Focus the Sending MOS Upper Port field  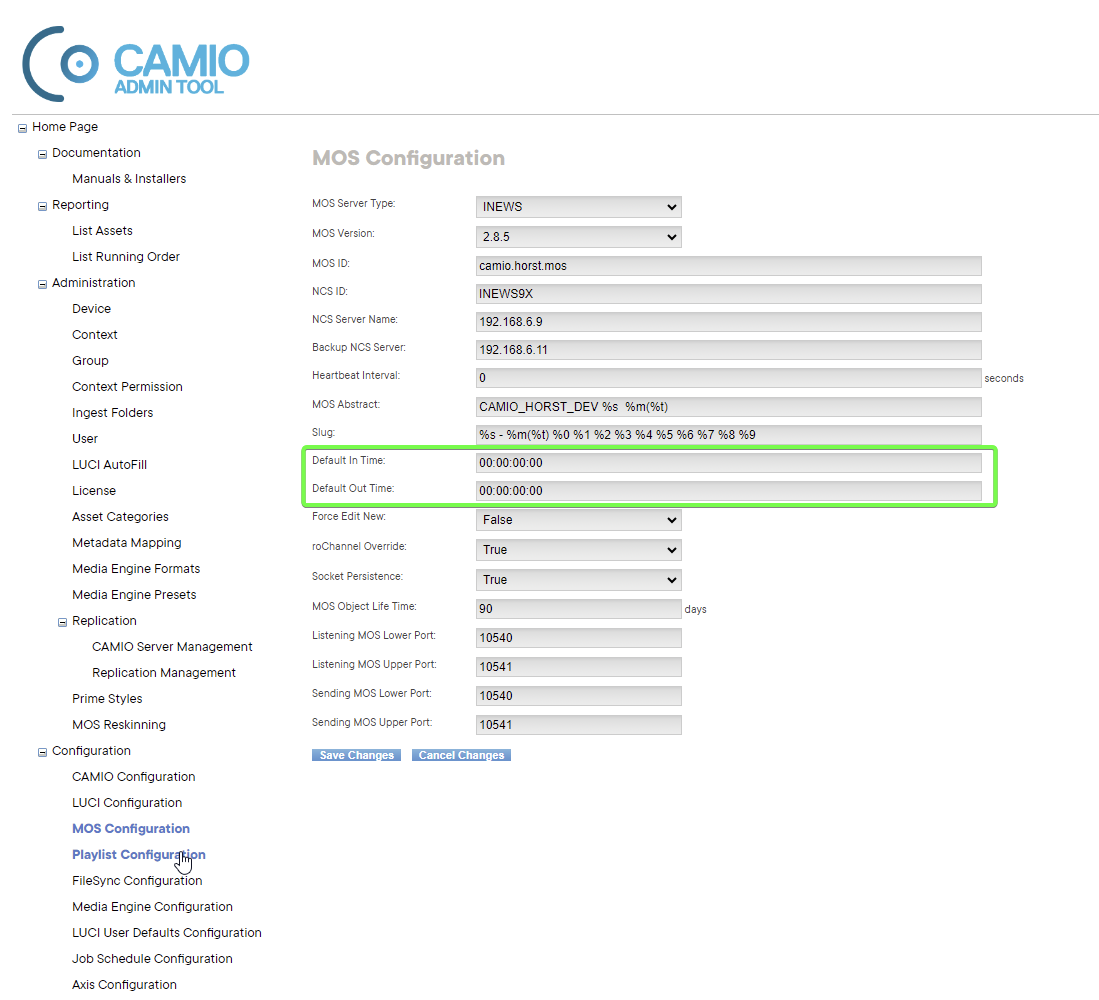click(578, 725)
